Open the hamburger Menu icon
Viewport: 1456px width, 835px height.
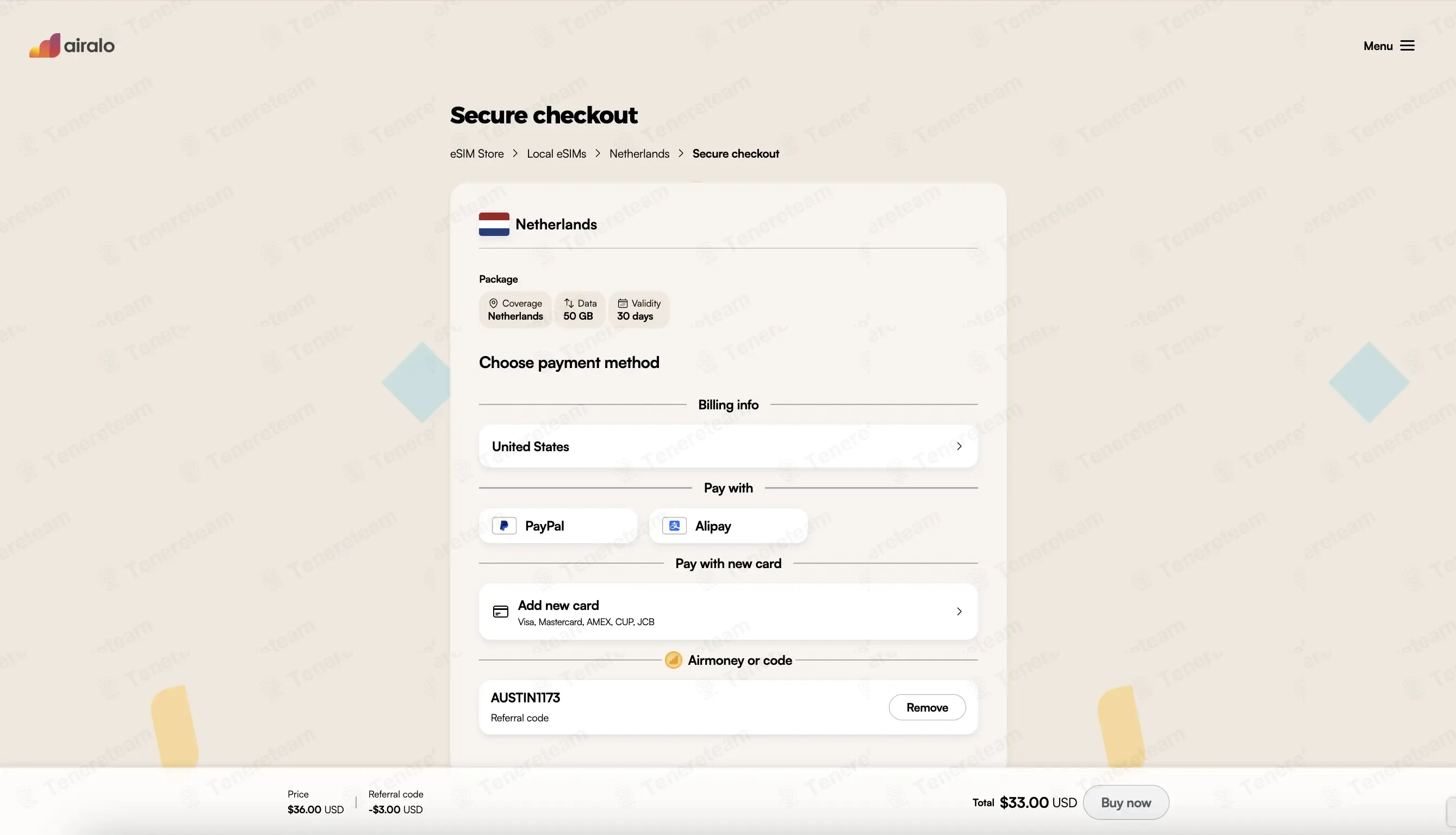[1407, 46]
